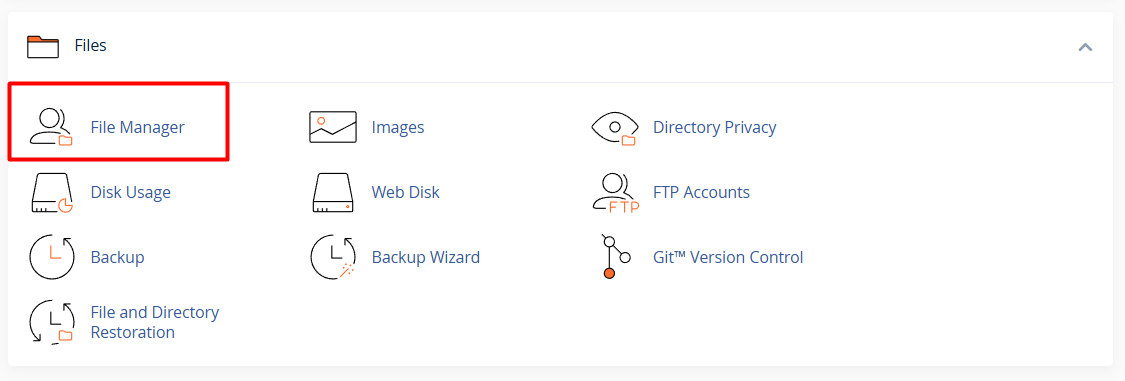Go to the Images link
Image resolution: width=1125 pixels, height=381 pixels.
[397, 128]
